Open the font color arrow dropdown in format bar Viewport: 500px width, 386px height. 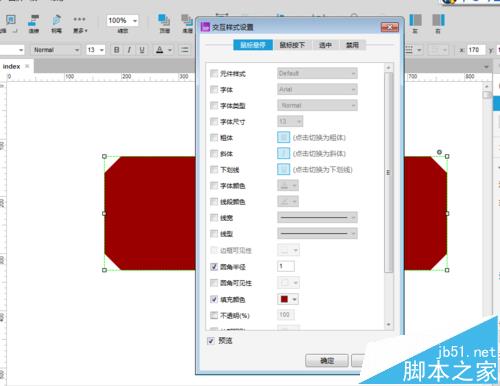tap(170, 50)
